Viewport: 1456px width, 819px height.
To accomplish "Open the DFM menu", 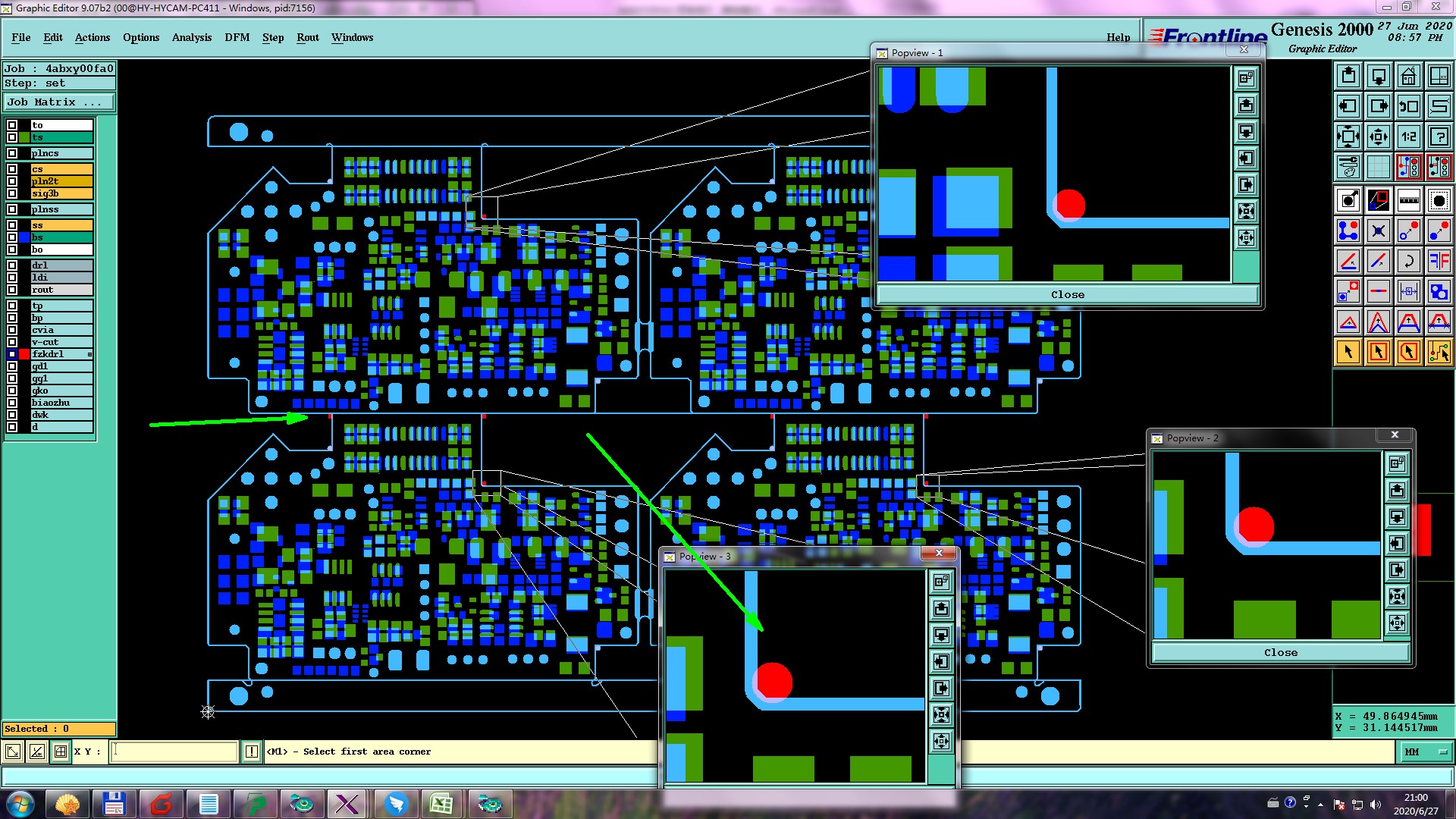I will 237,37.
